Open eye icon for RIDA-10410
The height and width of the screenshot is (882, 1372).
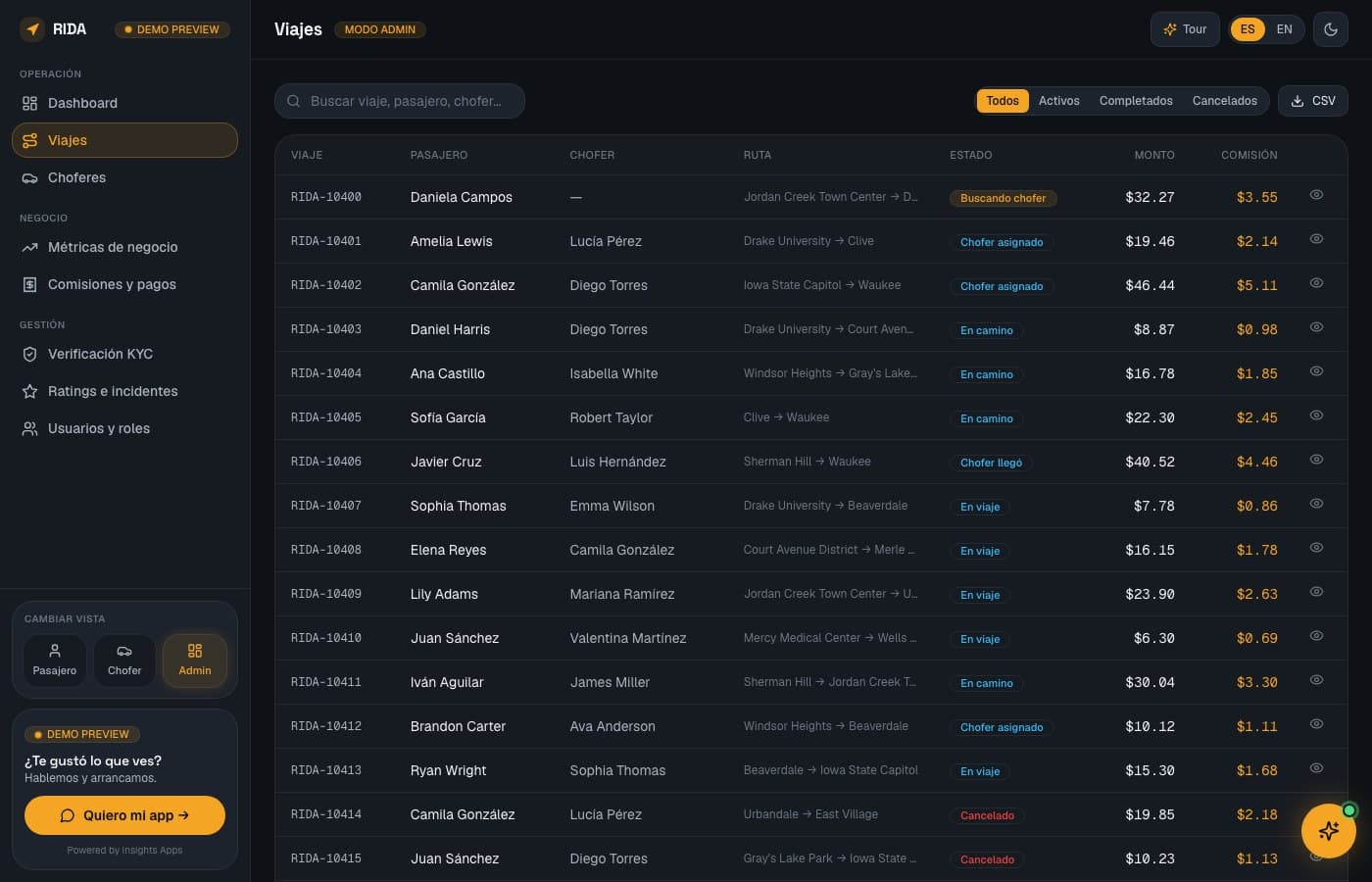click(1316, 636)
